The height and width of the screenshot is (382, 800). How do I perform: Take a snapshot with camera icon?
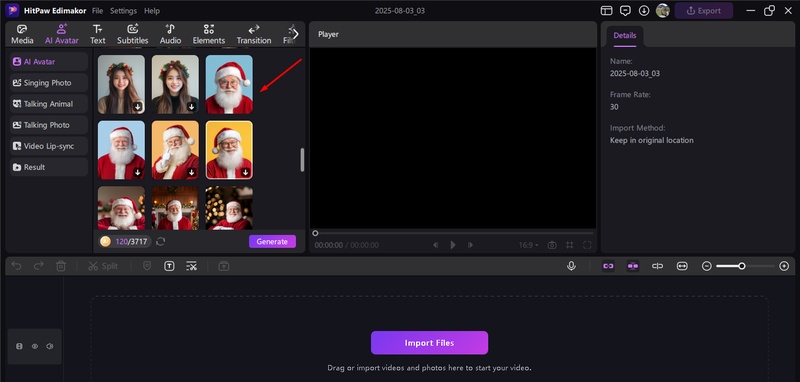coord(552,245)
